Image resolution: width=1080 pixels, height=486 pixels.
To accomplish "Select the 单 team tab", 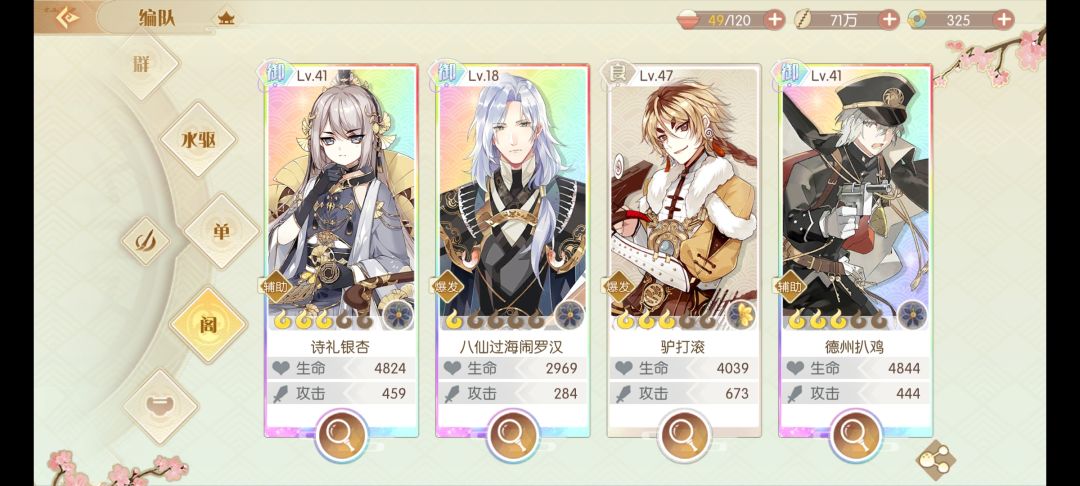I will coord(221,231).
